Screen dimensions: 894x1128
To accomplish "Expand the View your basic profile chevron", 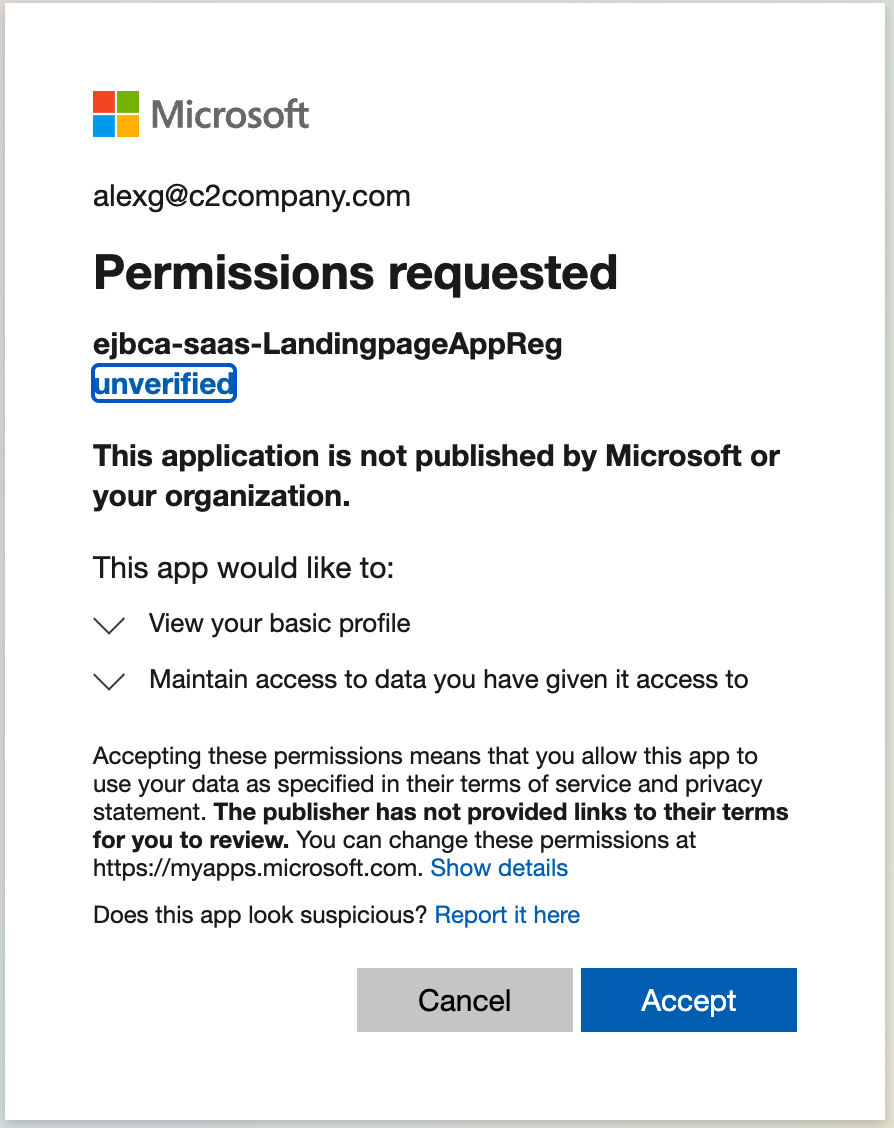I will point(108,625).
